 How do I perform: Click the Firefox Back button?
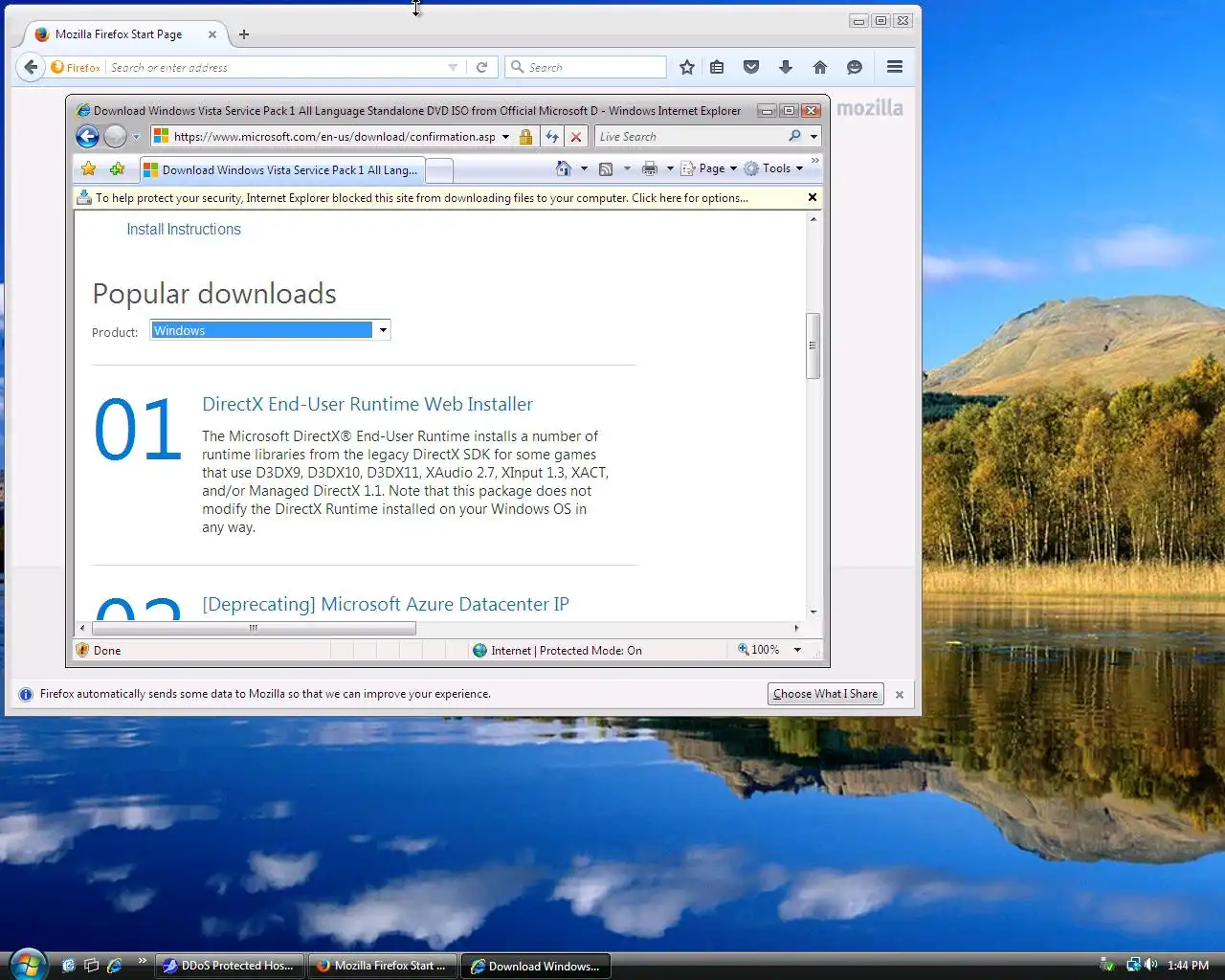31,67
